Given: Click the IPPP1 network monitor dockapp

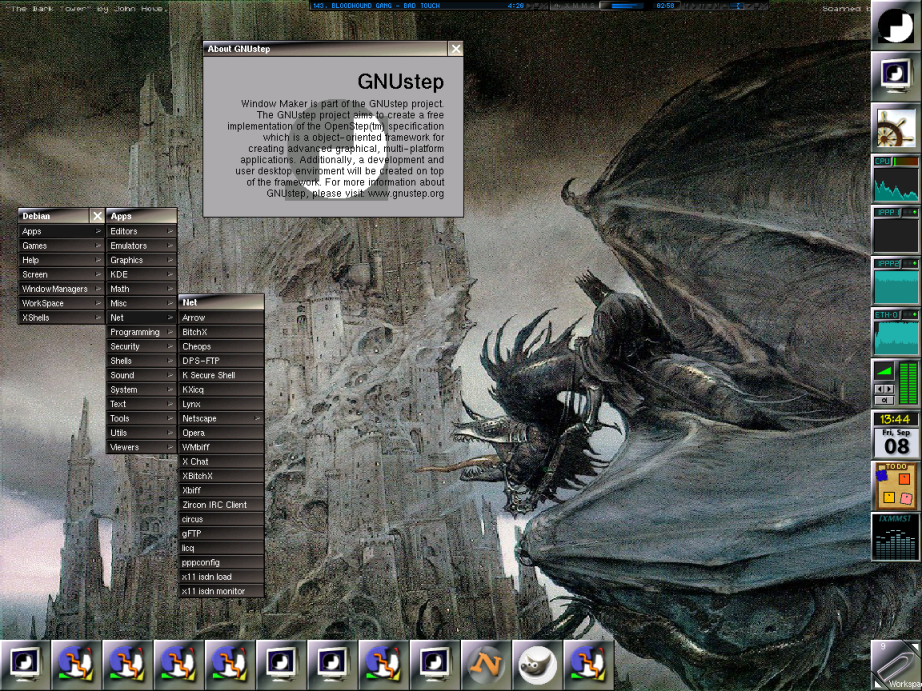Looking at the screenshot, I should [x=896, y=230].
